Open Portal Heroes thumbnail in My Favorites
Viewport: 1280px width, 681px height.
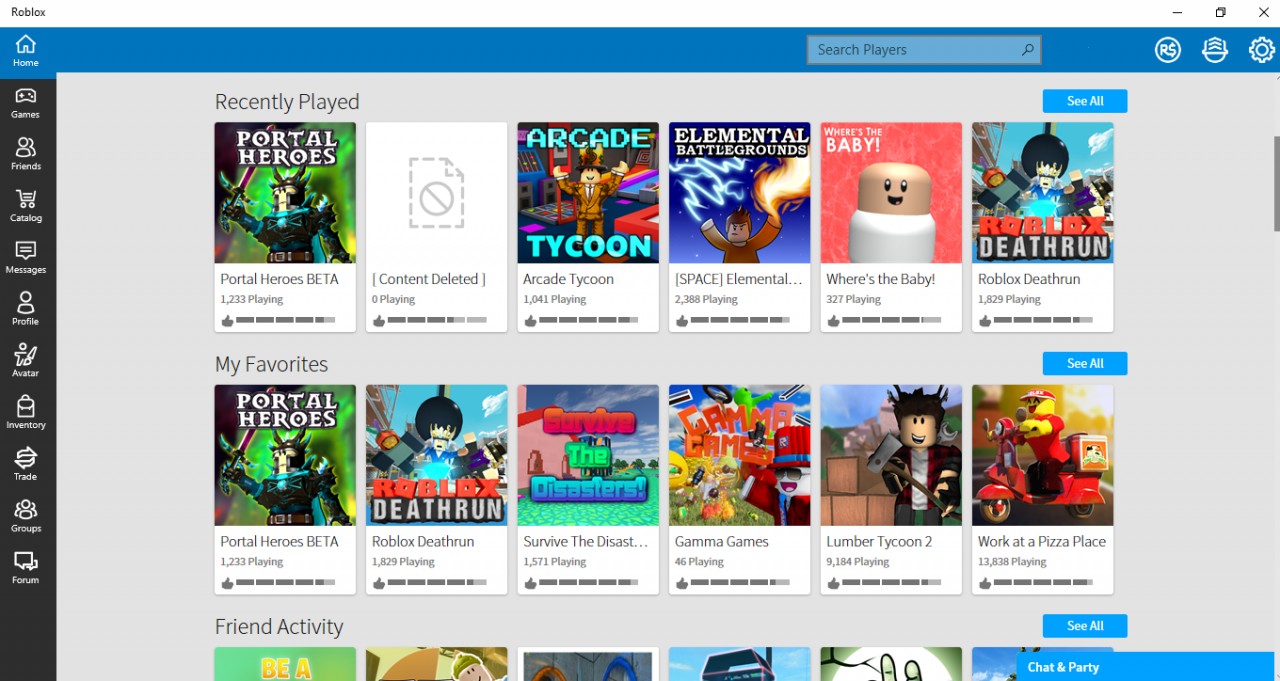point(285,455)
